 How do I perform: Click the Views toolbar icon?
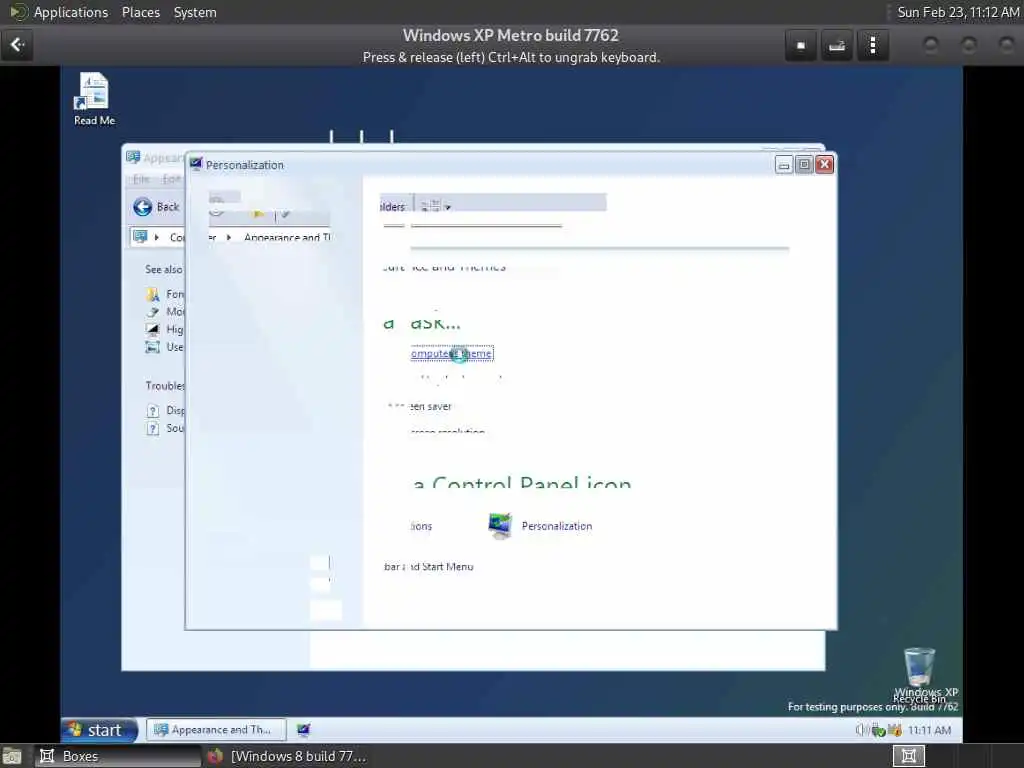coord(430,206)
